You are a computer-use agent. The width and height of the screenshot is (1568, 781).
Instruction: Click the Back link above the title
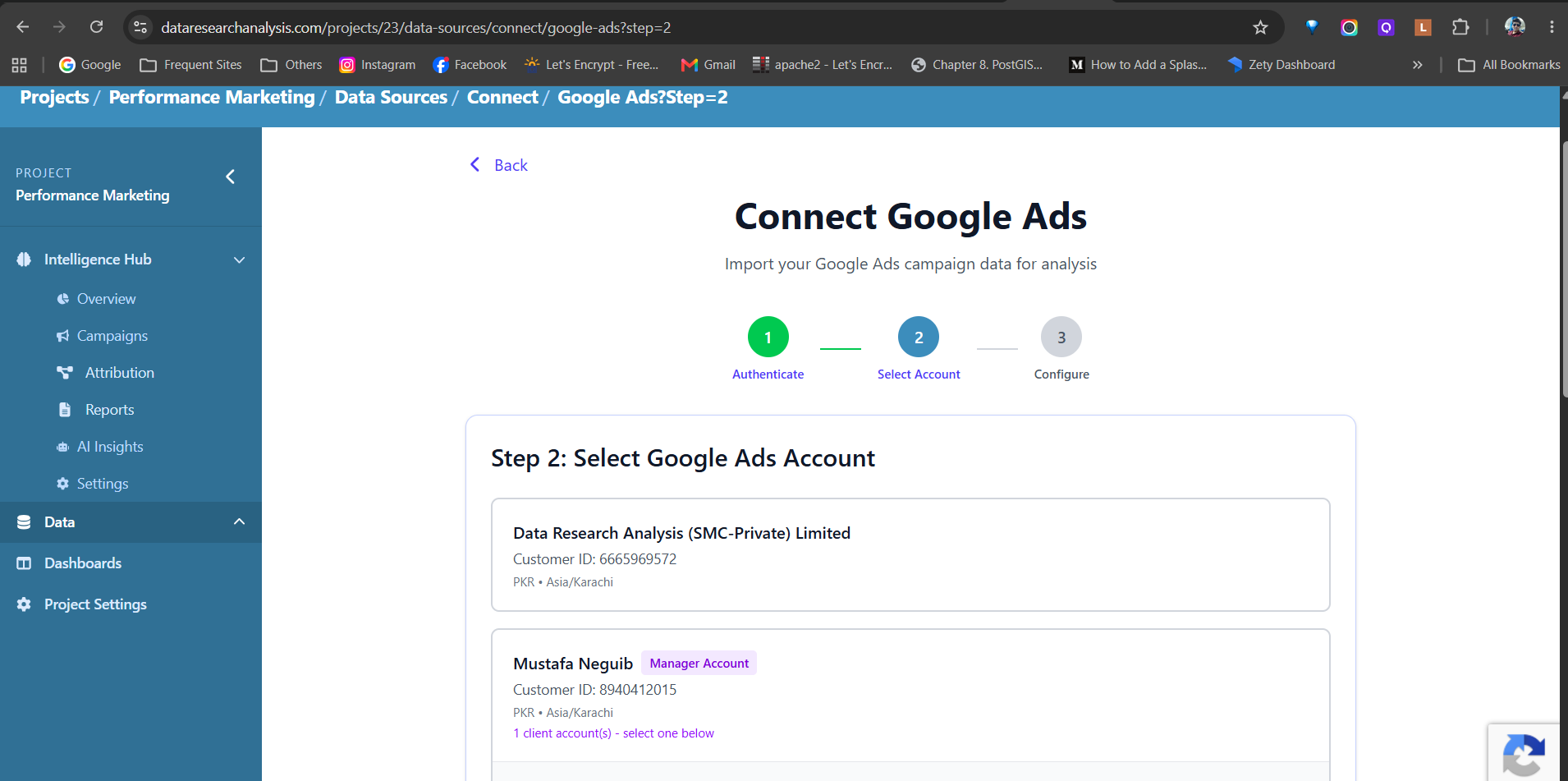coord(499,165)
